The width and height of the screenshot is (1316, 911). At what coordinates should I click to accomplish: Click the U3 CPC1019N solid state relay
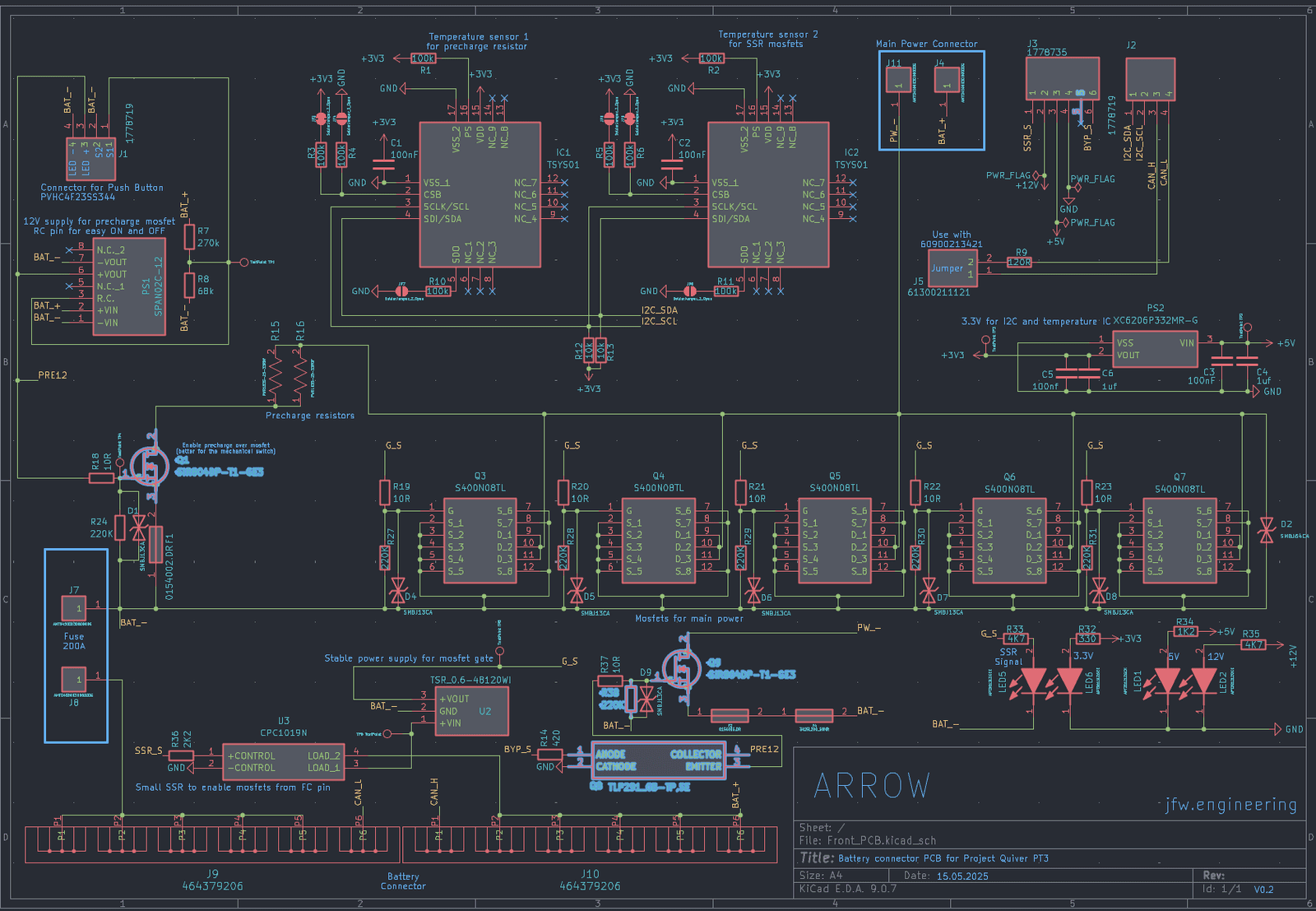(x=284, y=762)
